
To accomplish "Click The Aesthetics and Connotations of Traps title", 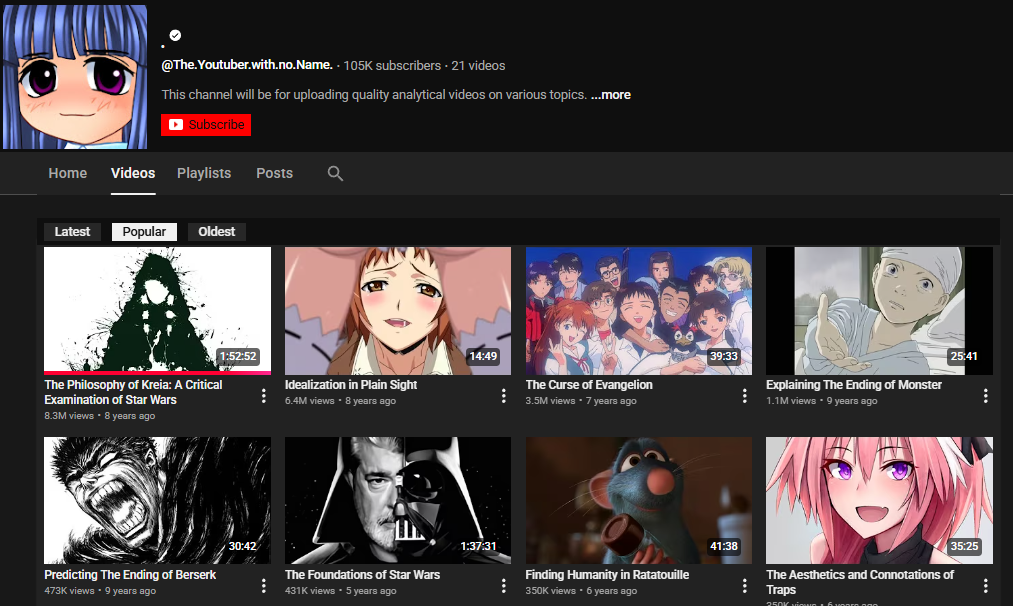I will 860,582.
